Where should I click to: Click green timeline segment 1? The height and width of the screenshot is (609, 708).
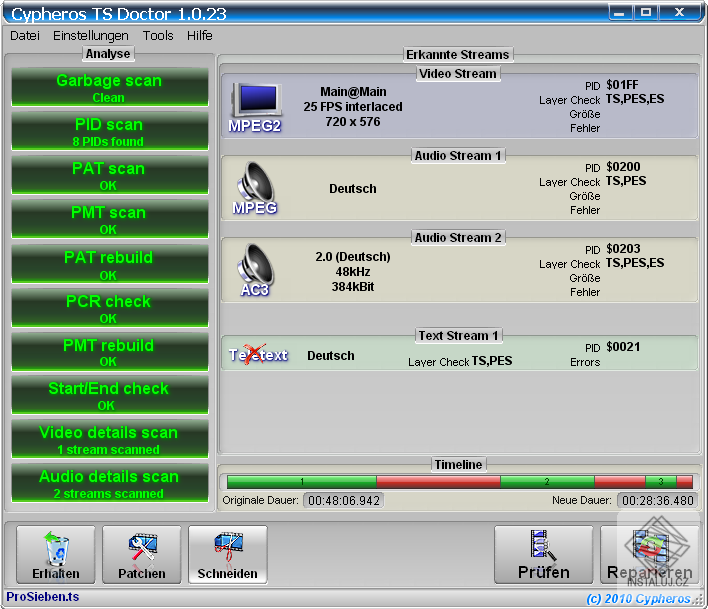coord(302,482)
